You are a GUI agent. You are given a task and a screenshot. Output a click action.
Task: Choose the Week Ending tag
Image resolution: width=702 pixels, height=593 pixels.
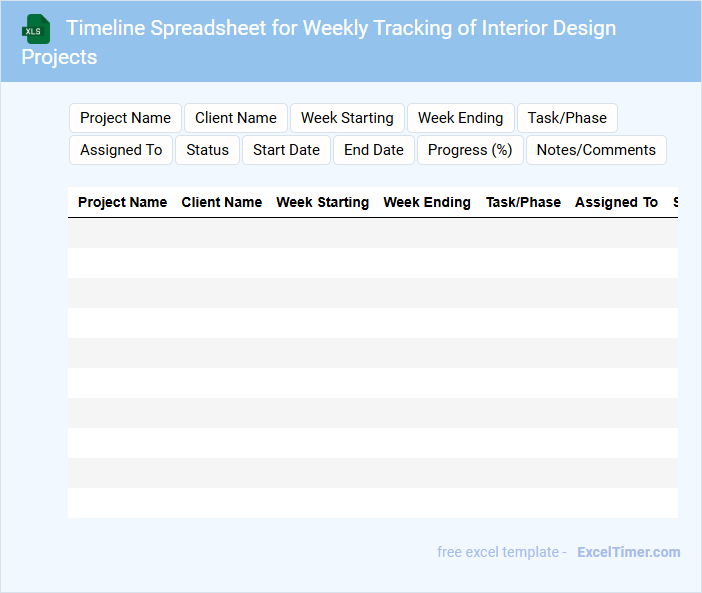(x=460, y=118)
